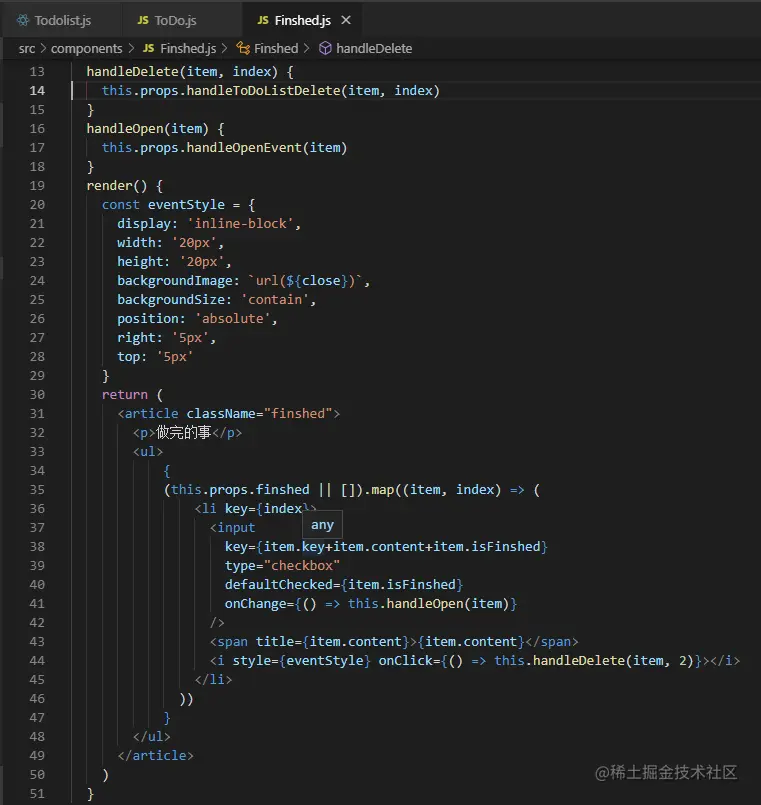Viewport: 761px width, 805px height.
Task: Click line number 14 in gutter
Action: pos(37,91)
